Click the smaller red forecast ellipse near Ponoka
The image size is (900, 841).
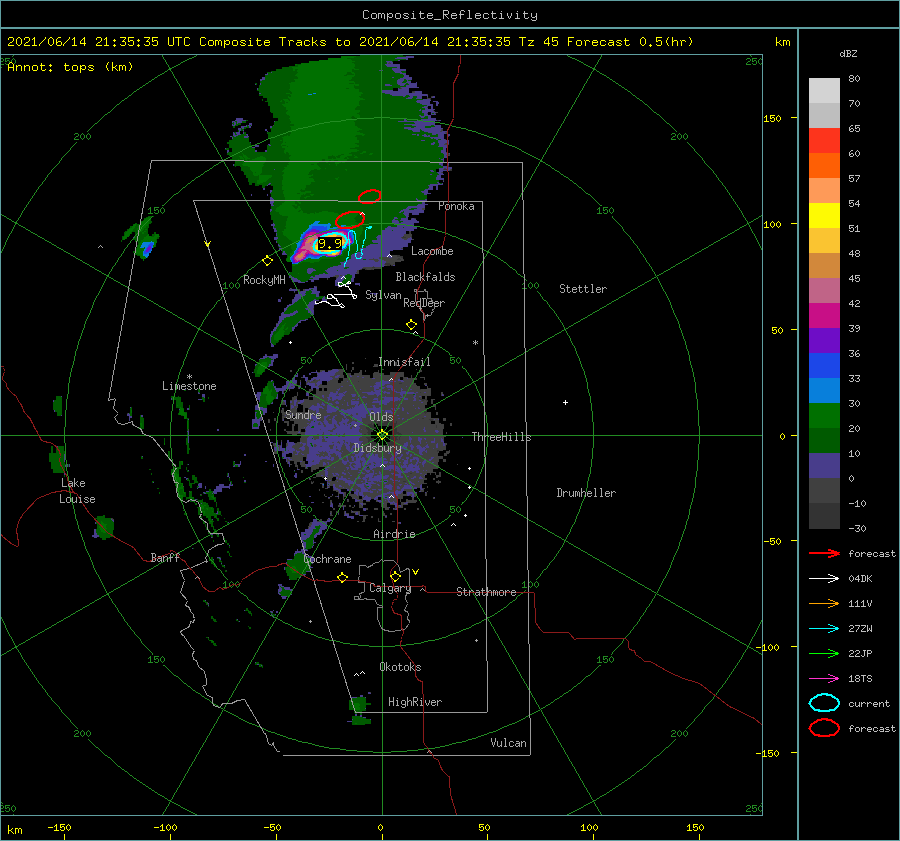369,196
